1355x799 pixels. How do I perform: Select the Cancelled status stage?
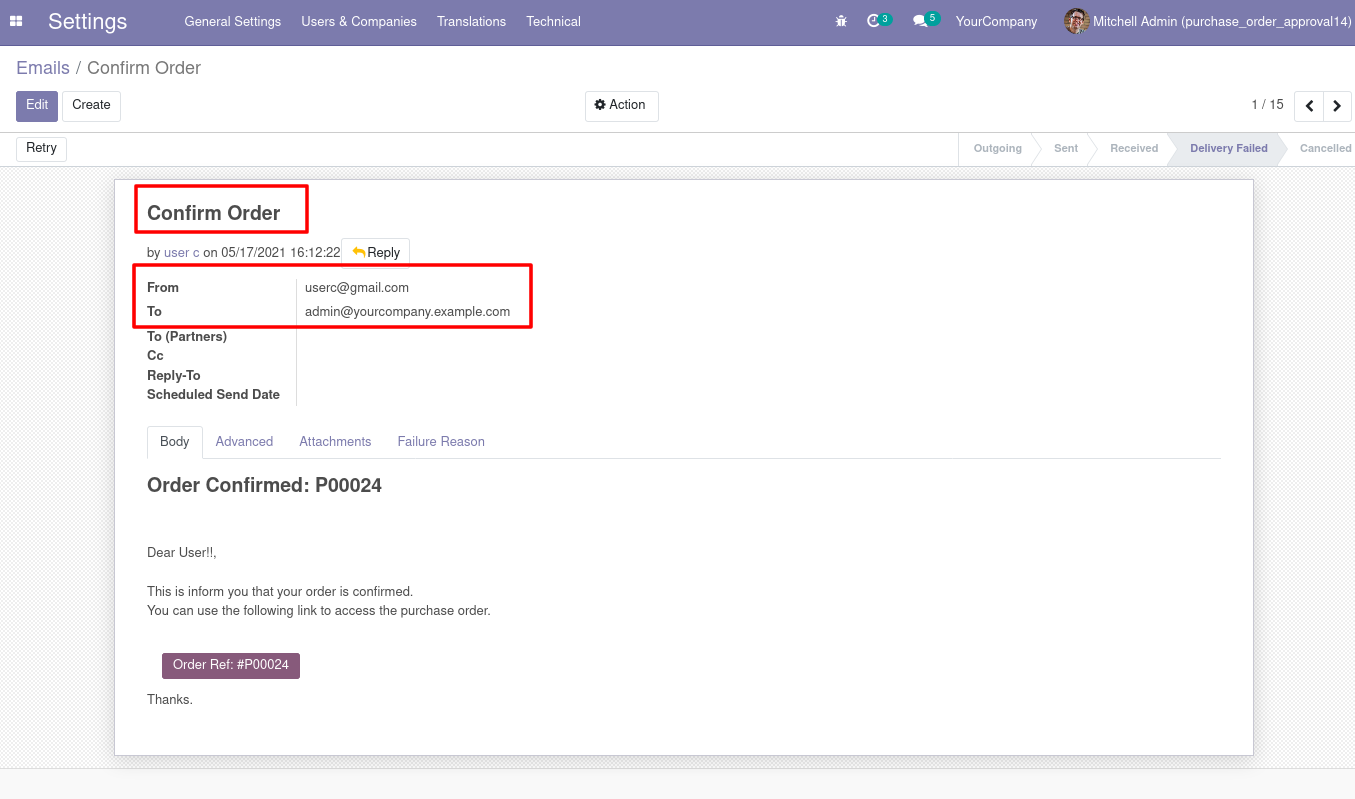(x=1325, y=149)
